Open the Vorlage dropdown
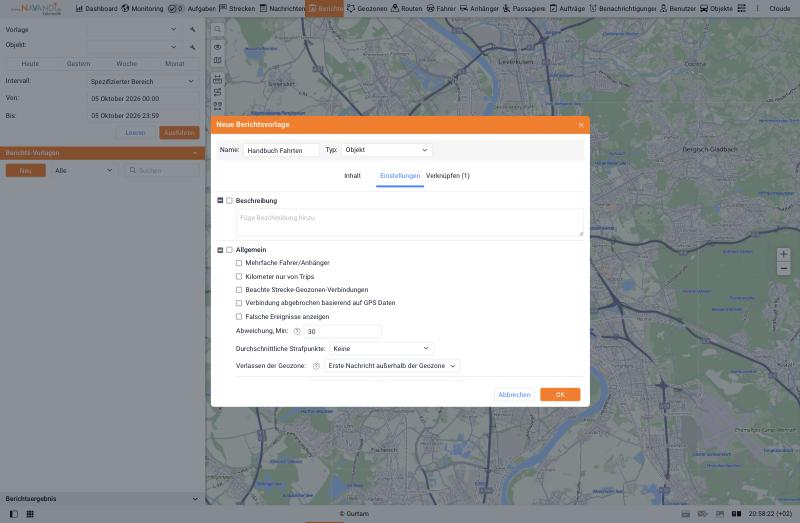The width and height of the screenshot is (800, 523). (x=134, y=30)
